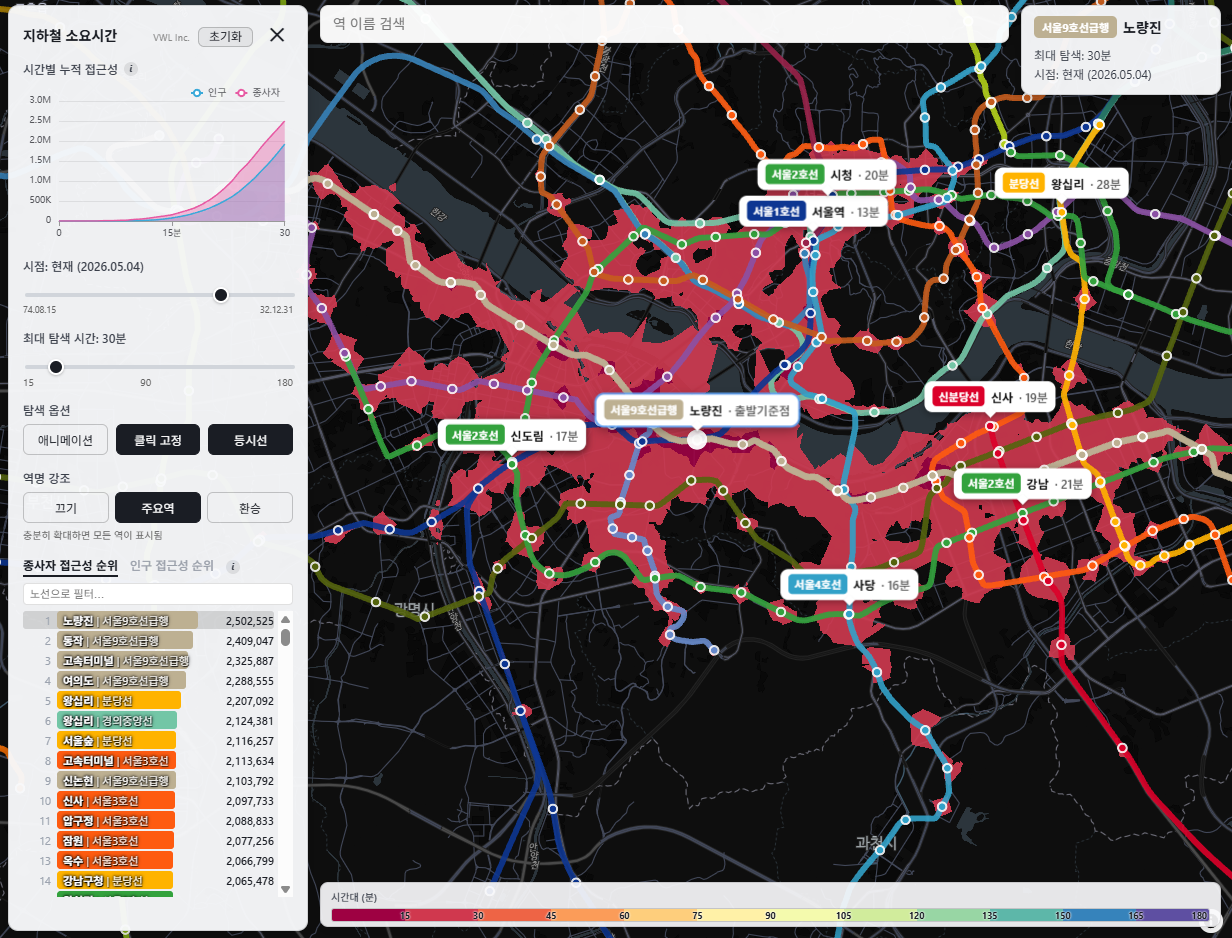Select rank 3 고속터미널 서울9호선급행 row
Screen dimensions: 1232x938
point(150,661)
